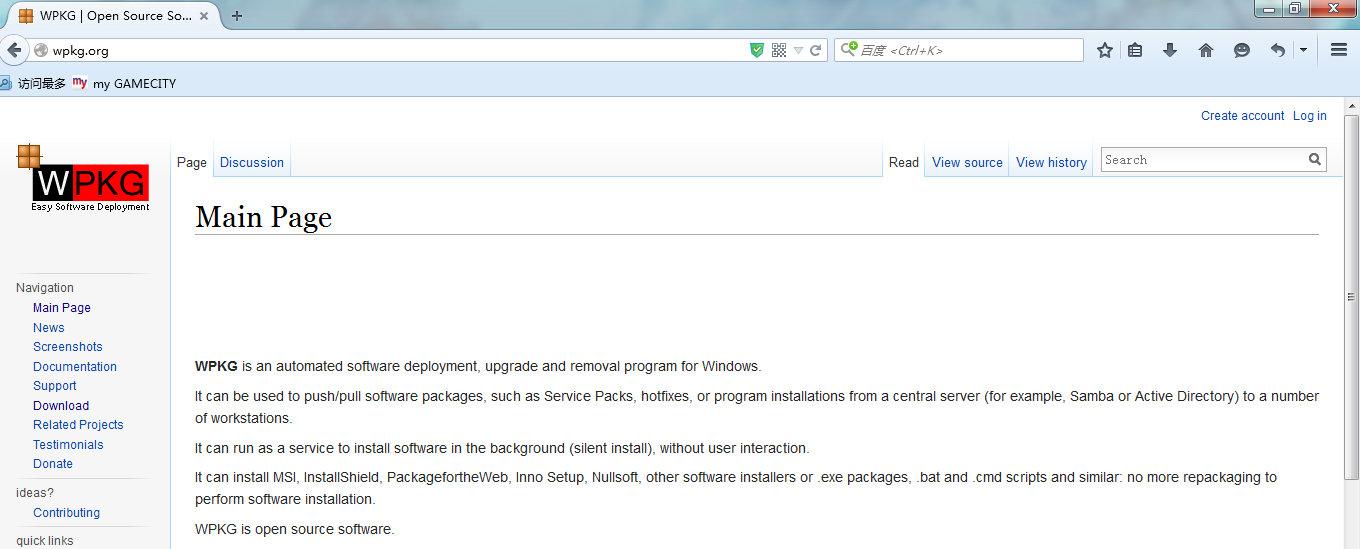Screen dimensions: 1360x549
Task: Click the undo curved arrow toolbar icon
Action: click(1277, 50)
